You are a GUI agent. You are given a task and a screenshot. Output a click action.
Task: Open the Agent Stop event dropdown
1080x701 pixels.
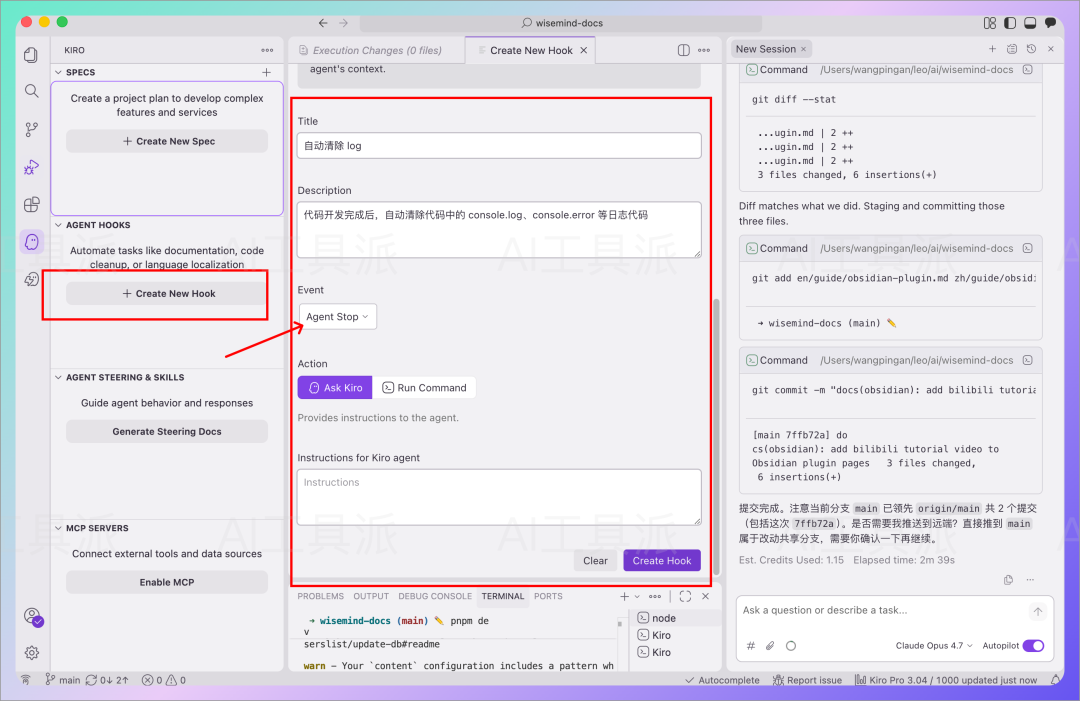[x=338, y=317]
